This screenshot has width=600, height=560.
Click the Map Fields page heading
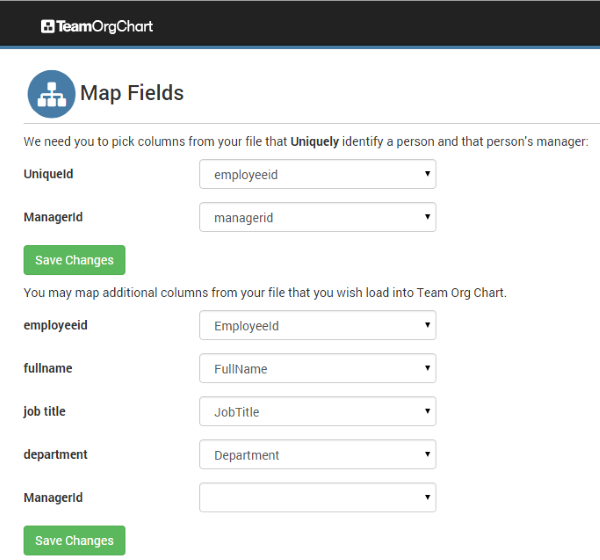pos(132,93)
